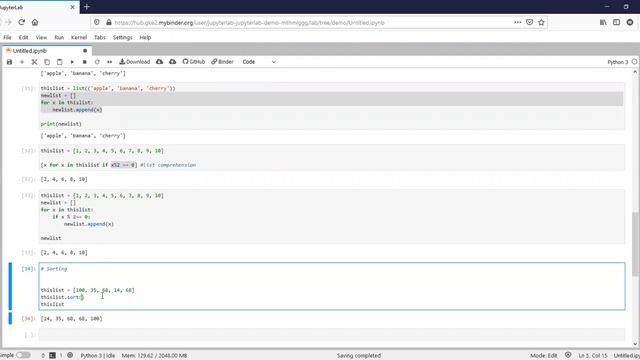Run the selected cell with play icon

[x=72, y=62]
